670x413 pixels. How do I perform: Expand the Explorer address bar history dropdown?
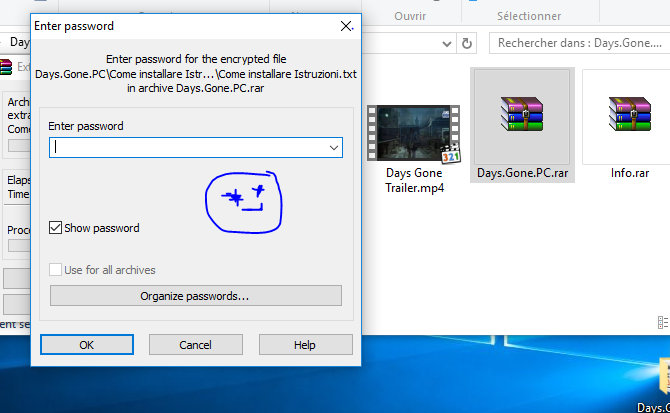[447, 43]
